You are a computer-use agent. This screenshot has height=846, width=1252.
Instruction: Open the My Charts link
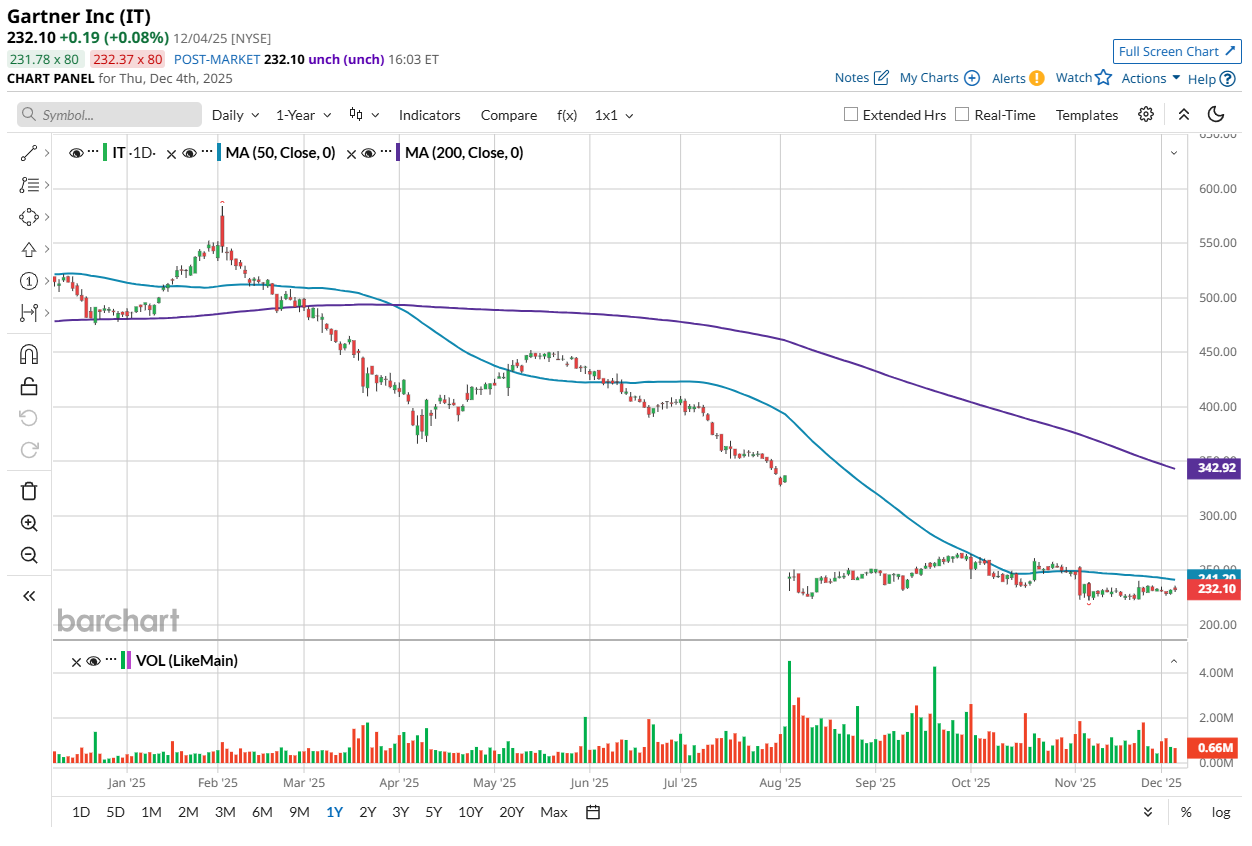click(940, 78)
